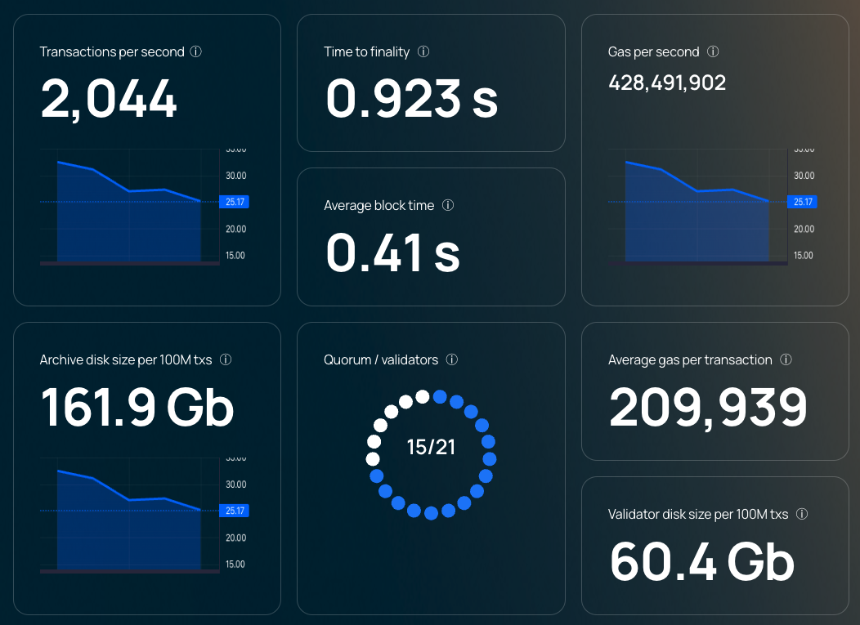The height and width of the screenshot is (625, 860).
Task: Open Quorum / validators info icon
Action: pos(452,360)
